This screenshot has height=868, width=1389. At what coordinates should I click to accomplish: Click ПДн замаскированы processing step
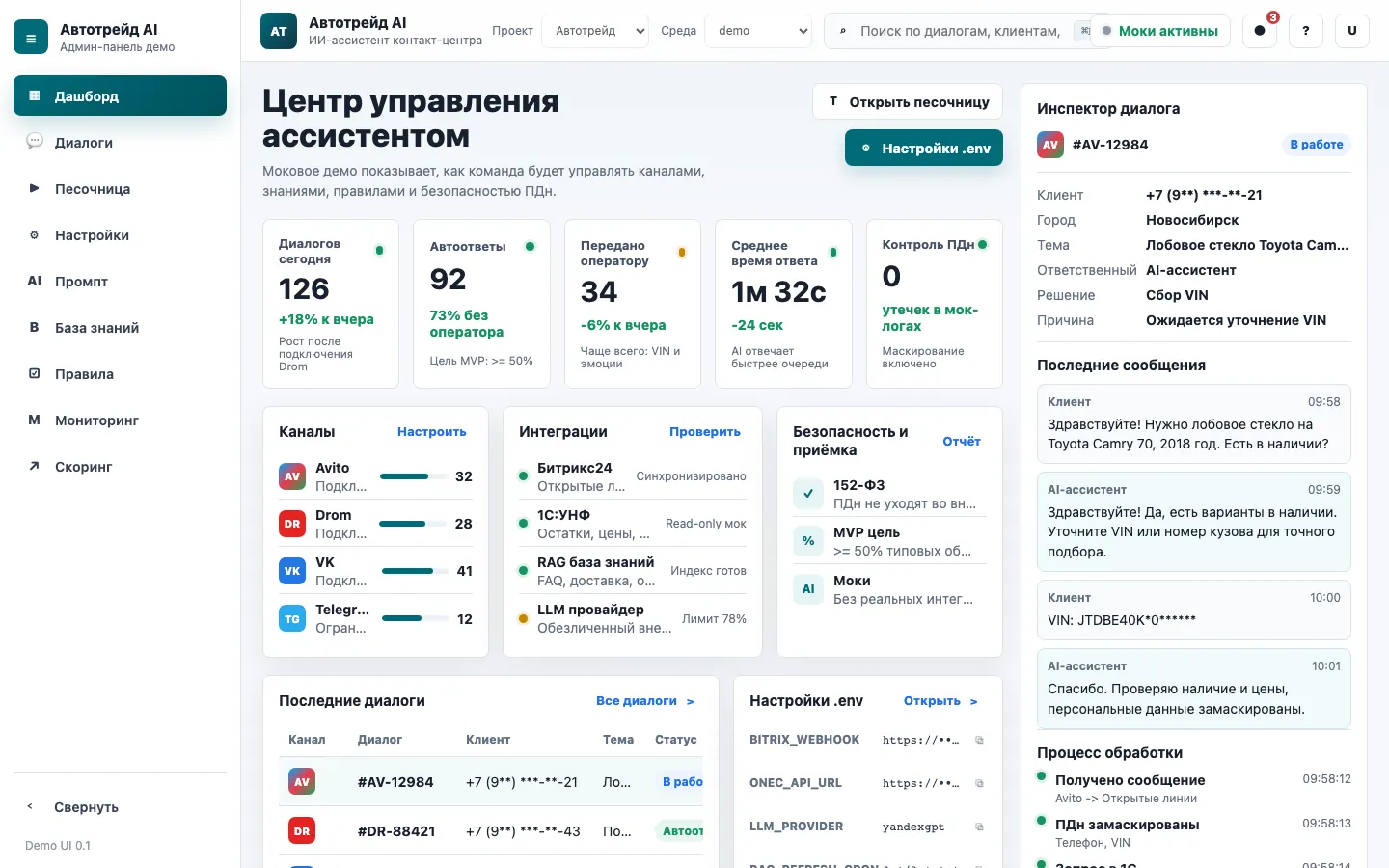(1194, 832)
